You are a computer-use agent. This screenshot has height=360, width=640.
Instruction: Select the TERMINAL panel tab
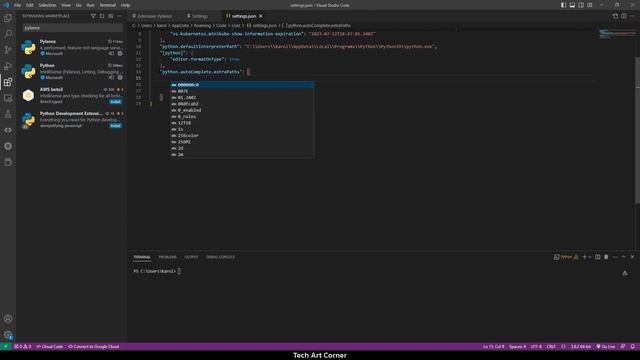[x=142, y=257]
